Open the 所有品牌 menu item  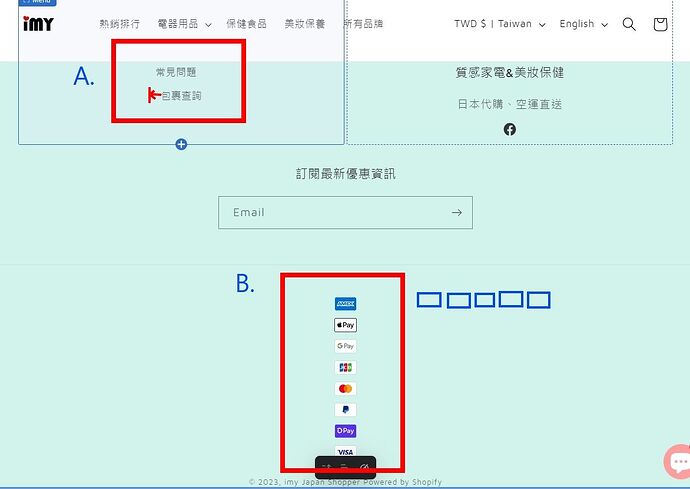pyautogui.click(x=363, y=24)
